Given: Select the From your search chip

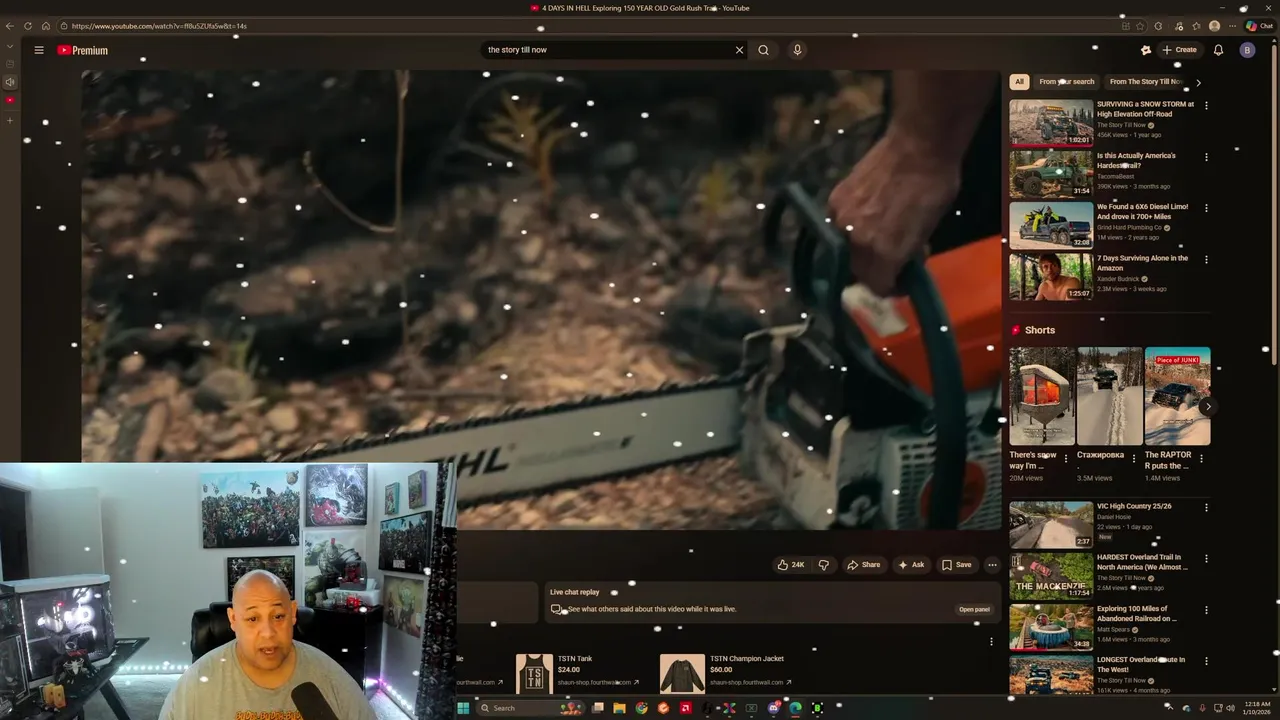Looking at the screenshot, I should (x=1066, y=82).
